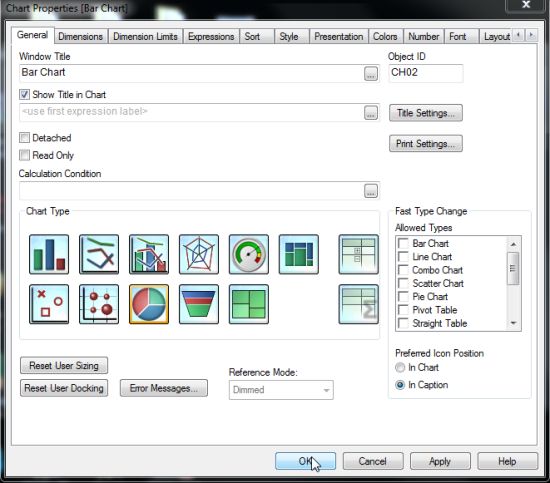Uncheck Show Title in Chart

click(x=24, y=94)
